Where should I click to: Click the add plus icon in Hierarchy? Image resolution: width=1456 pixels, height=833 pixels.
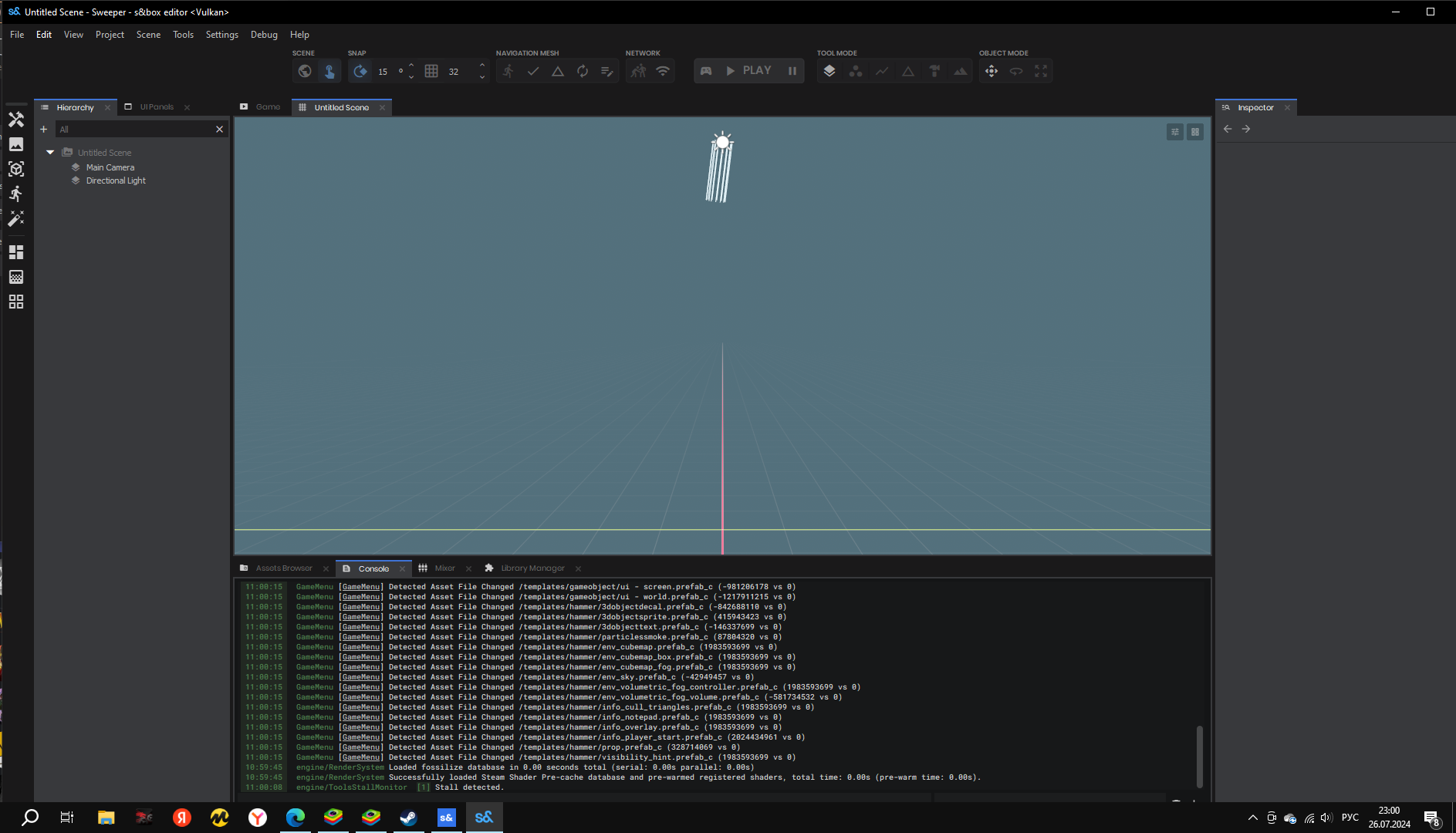[x=44, y=130]
